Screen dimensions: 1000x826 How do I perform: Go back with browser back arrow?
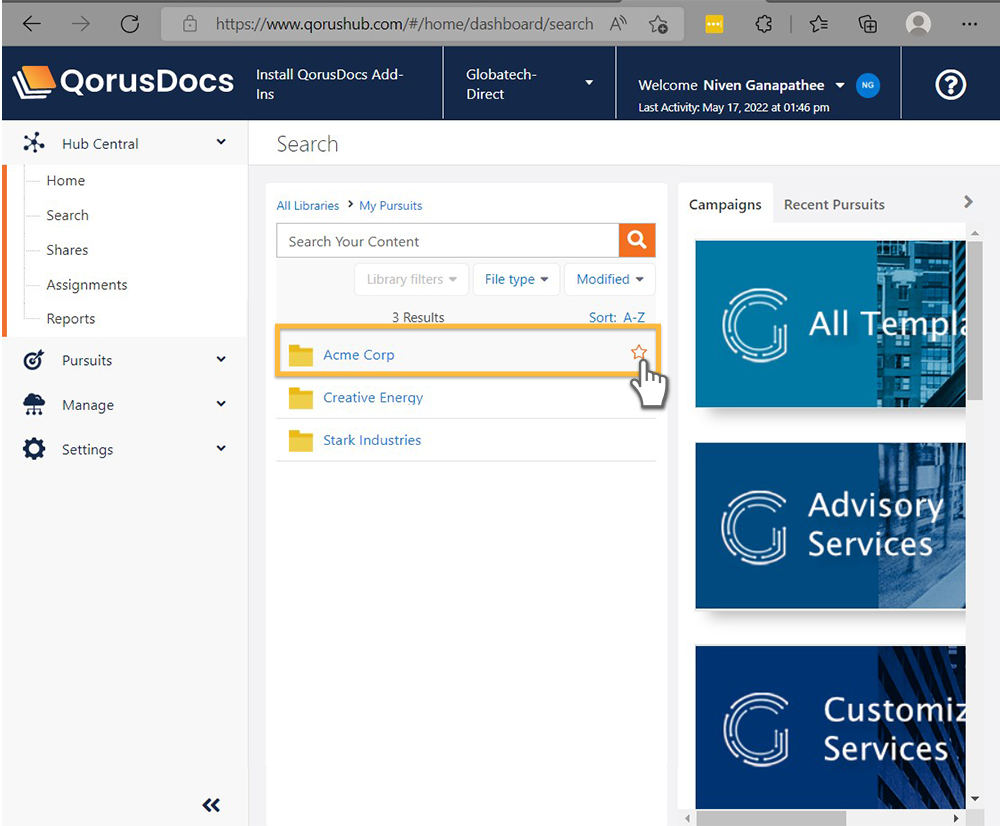[x=31, y=24]
